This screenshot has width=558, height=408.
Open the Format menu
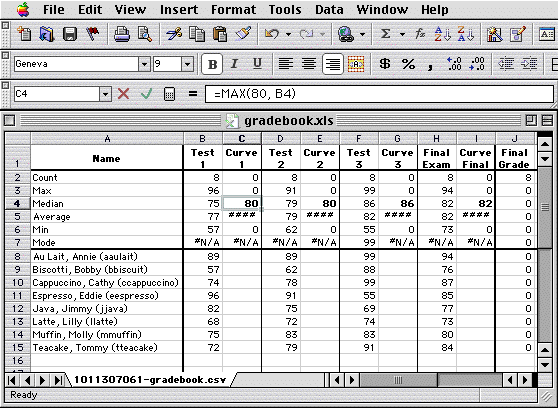point(233,10)
